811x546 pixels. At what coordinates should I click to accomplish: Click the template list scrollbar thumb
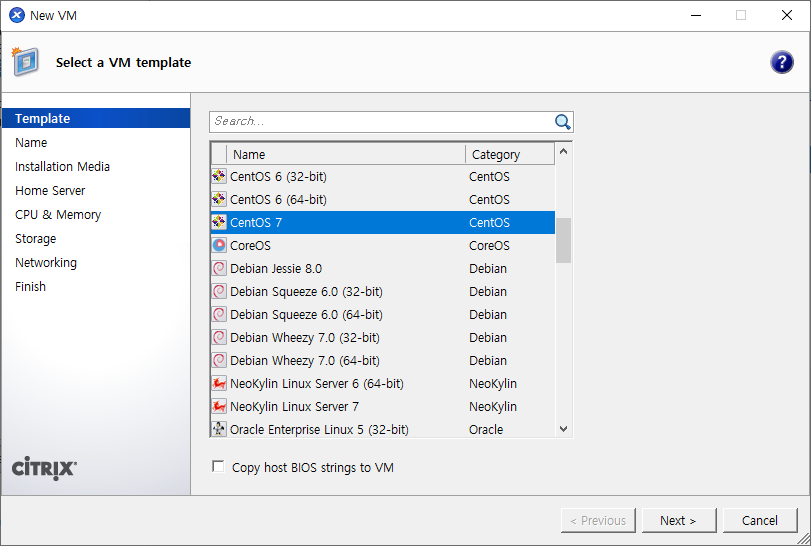(564, 240)
